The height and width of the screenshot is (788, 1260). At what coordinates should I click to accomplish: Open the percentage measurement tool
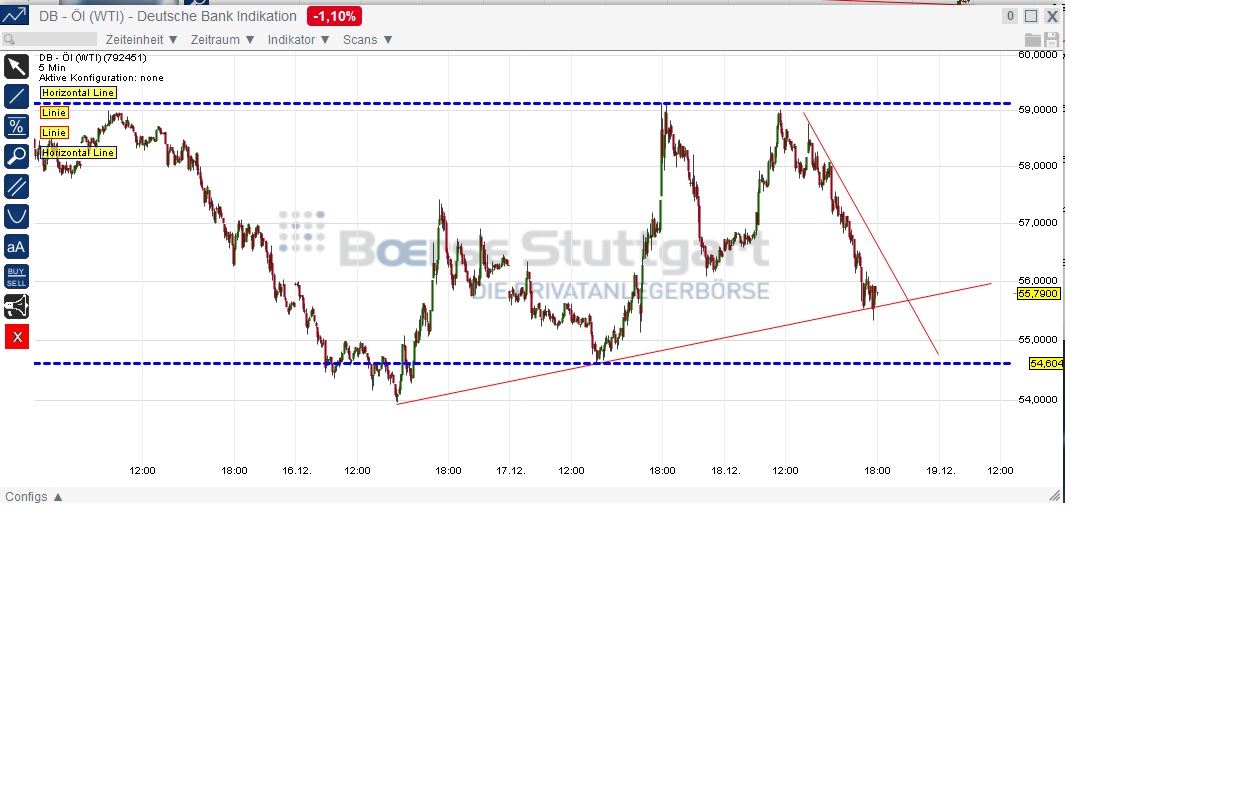point(16,126)
